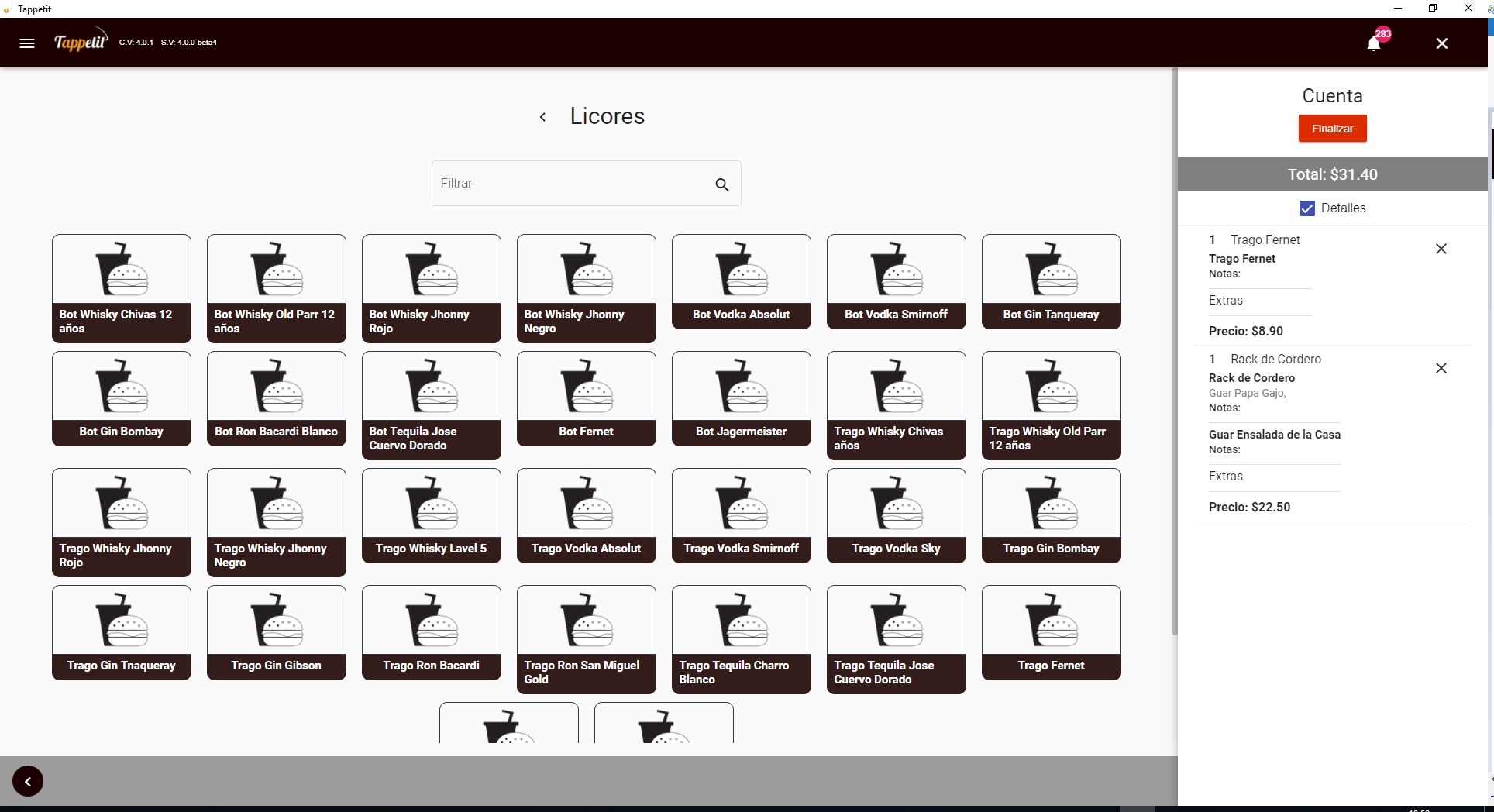Pick Trago Gin Gibson
Viewport: 1494px width, 812px height.
click(277, 632)
